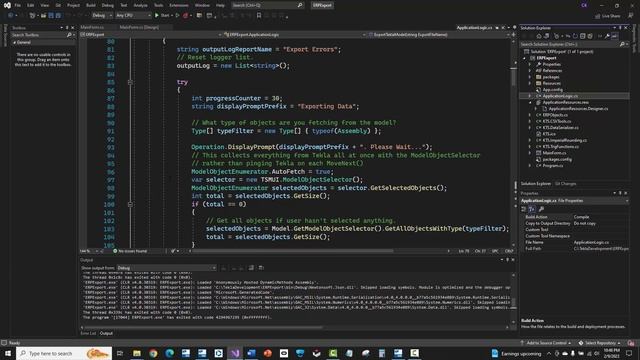
Task: Open the ERPExport.ApplicationLogic class navigation dropdown
Action: pyautogui.click(x=294, y=35)
